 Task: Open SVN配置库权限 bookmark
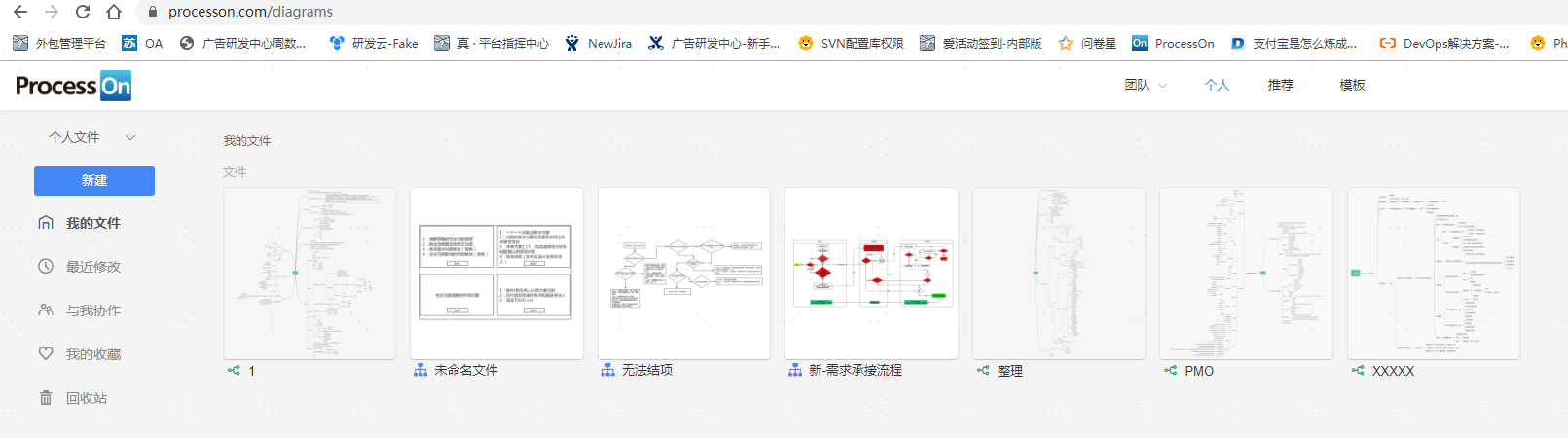tap(851, 43)
